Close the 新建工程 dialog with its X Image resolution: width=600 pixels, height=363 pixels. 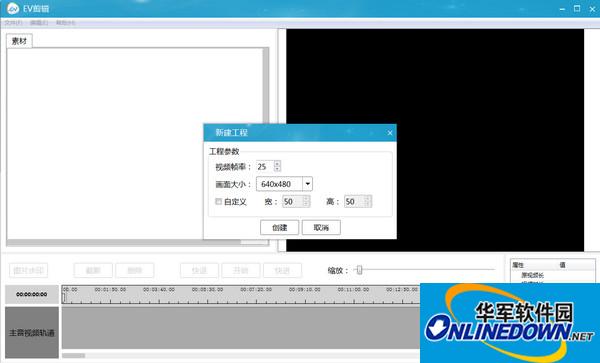[x=390, y=133]
